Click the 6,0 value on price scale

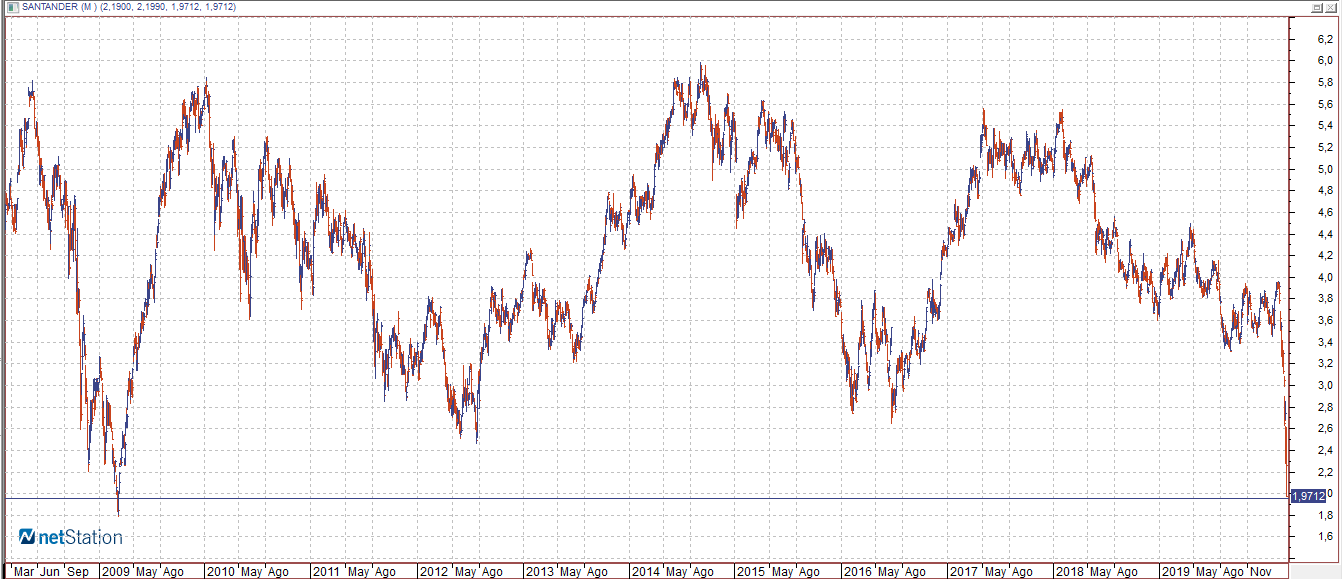1325,61
